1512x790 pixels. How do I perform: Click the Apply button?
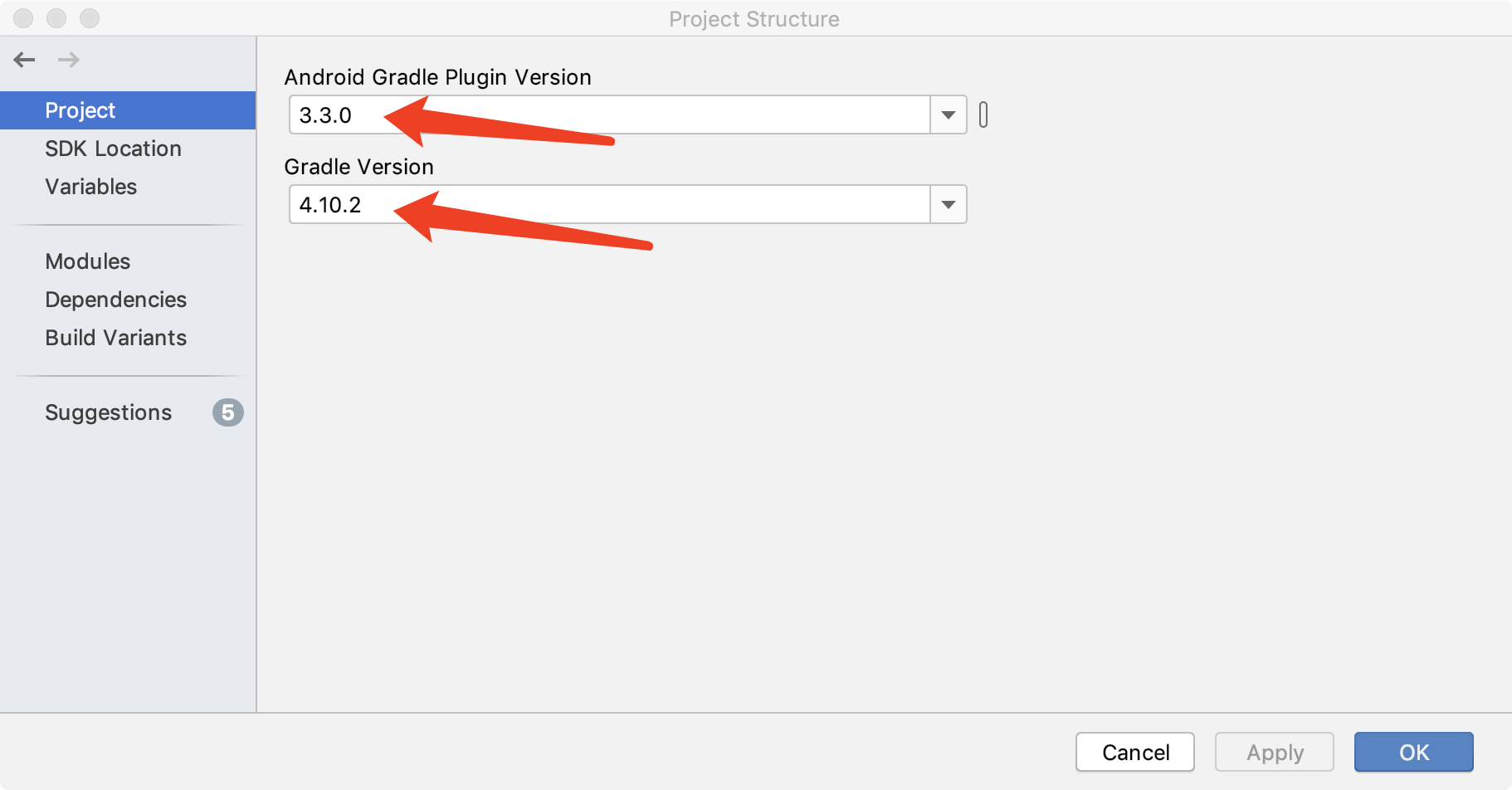click(x=1275, y=753)
